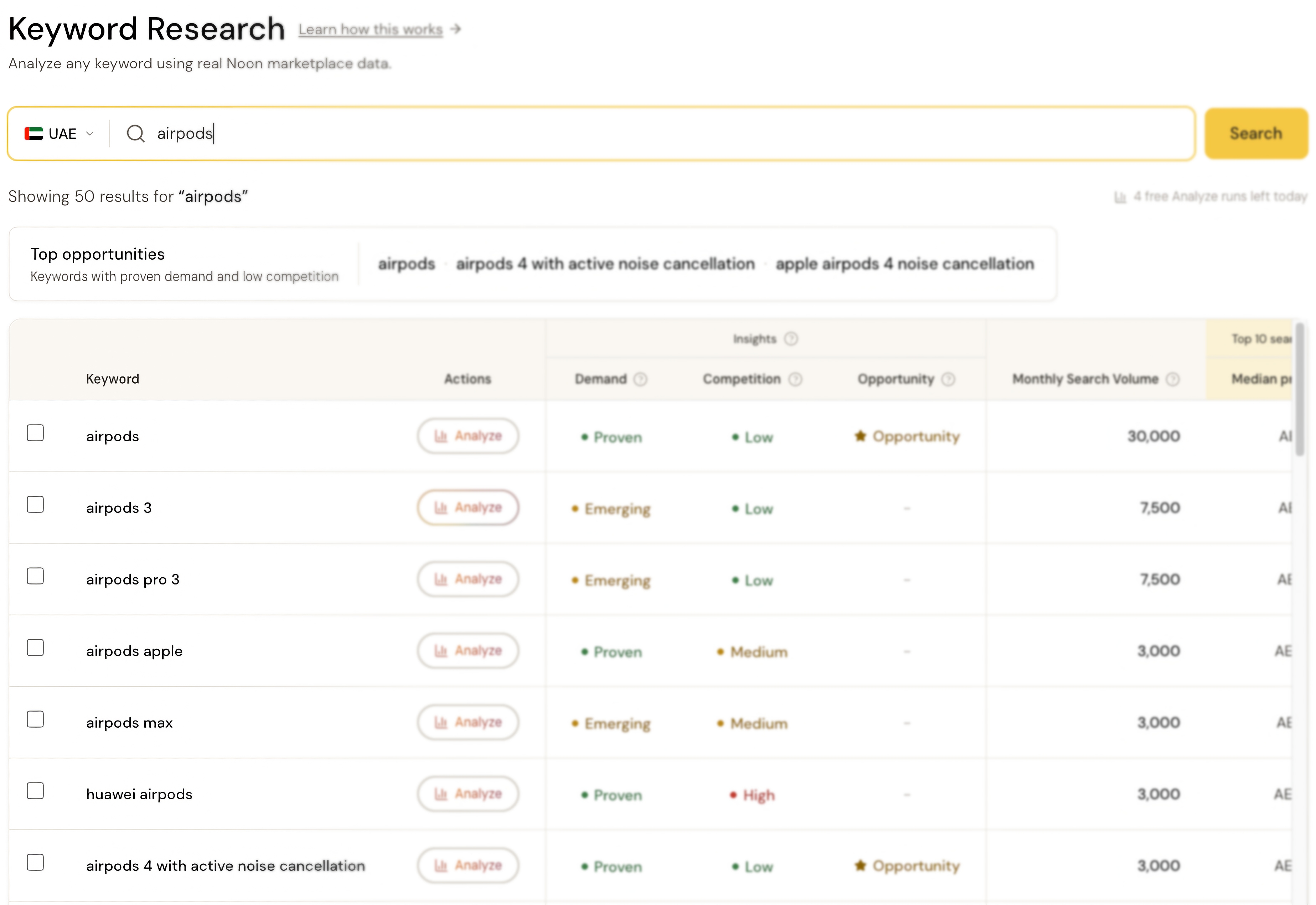
Task: Click top opportunity chip 'airpods'
Action: coord(406,264)
